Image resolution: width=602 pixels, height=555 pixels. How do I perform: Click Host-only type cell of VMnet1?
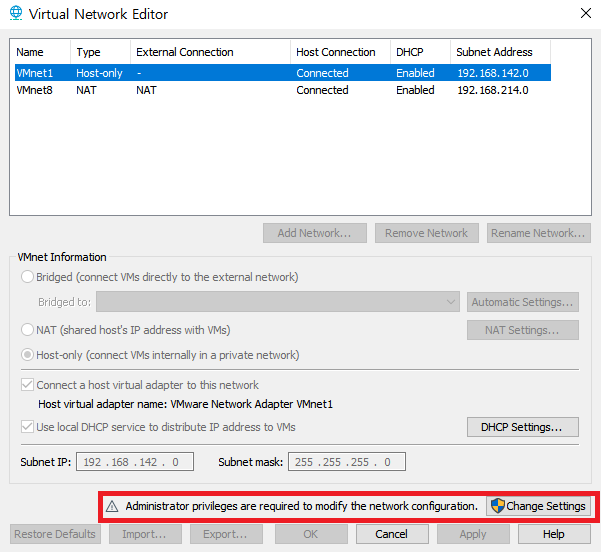pyautogui.click(x=99, y=73)
